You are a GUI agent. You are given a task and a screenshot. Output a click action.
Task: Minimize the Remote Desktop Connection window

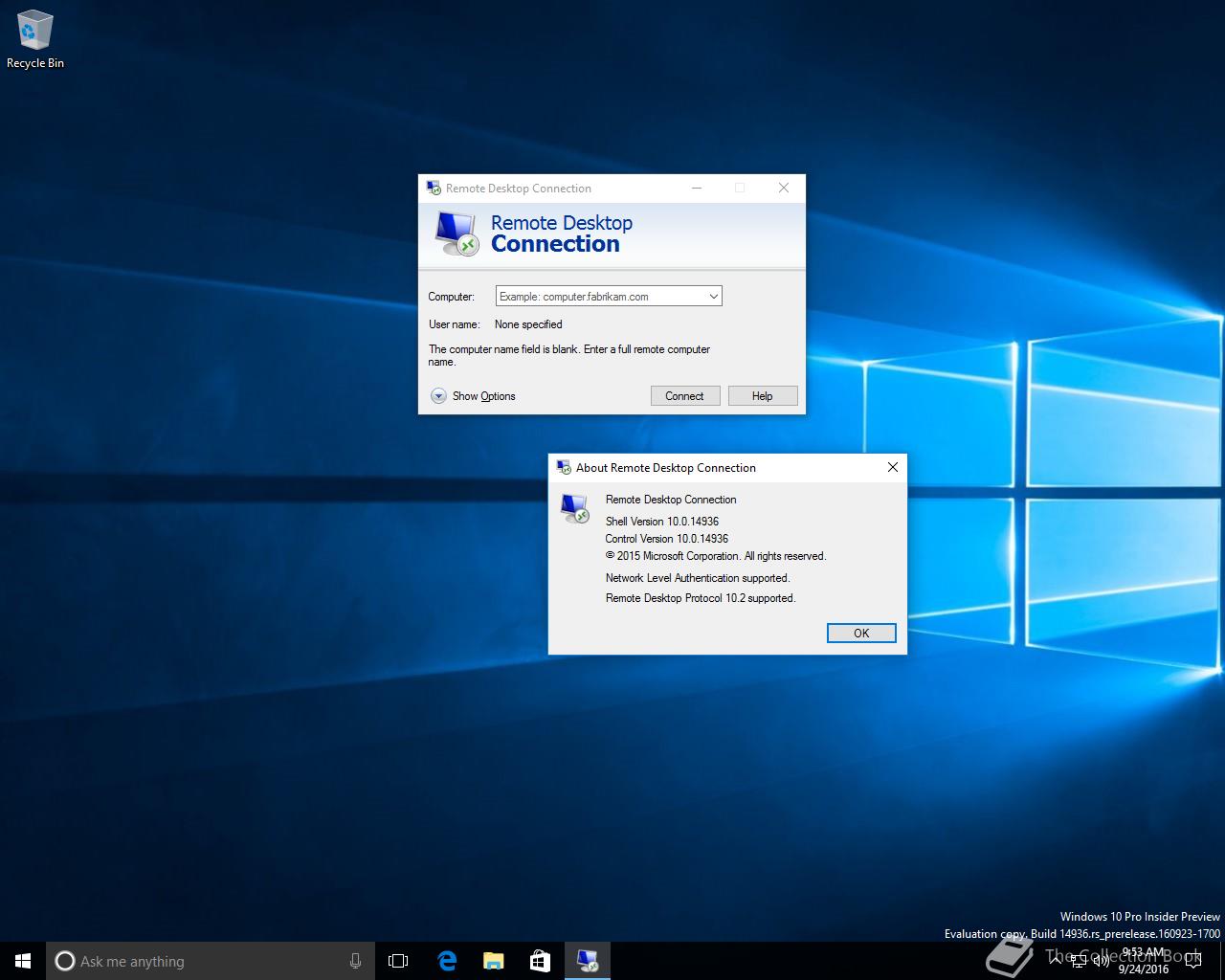pos(697,188)
